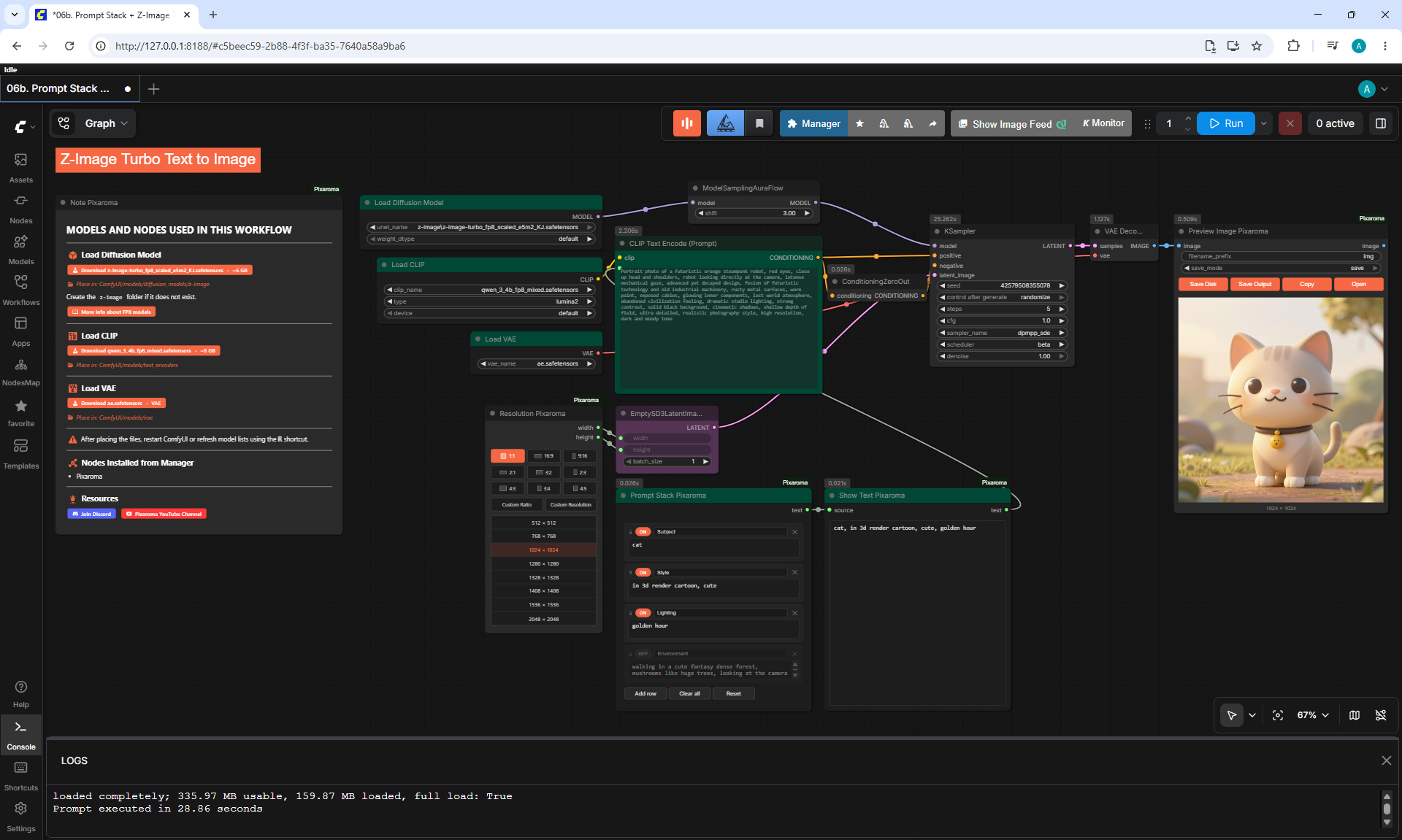Click the bookmark toolbar icon

click(759, 123)
